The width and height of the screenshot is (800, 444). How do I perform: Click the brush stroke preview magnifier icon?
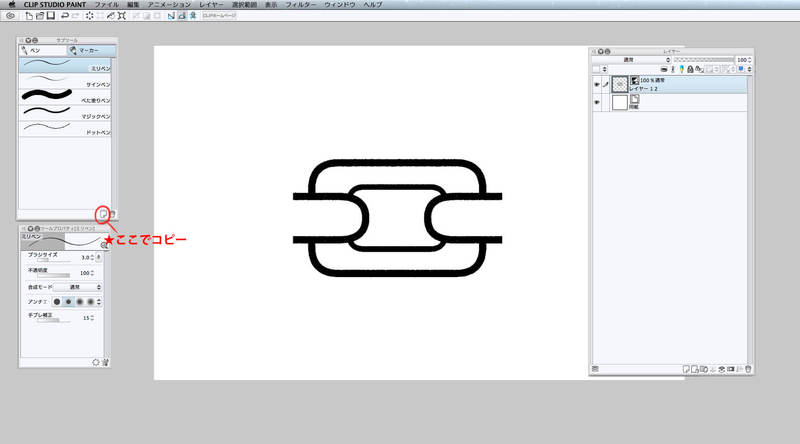pyautogui.click(x=104, y=245)
